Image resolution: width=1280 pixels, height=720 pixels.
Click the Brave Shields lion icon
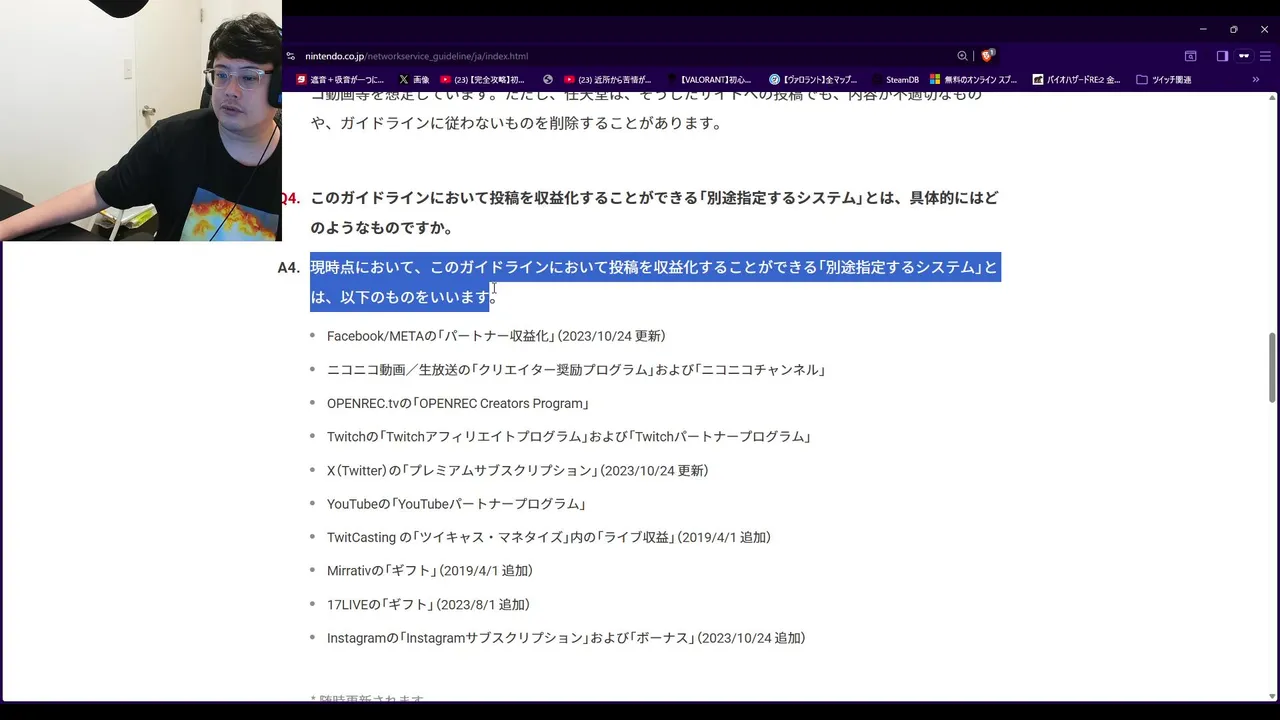988,56
